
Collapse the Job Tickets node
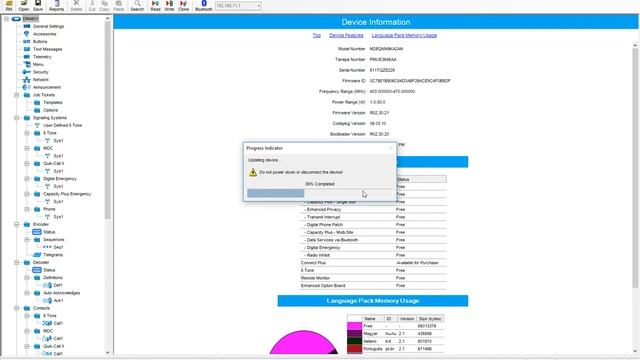tap(17, 95)
